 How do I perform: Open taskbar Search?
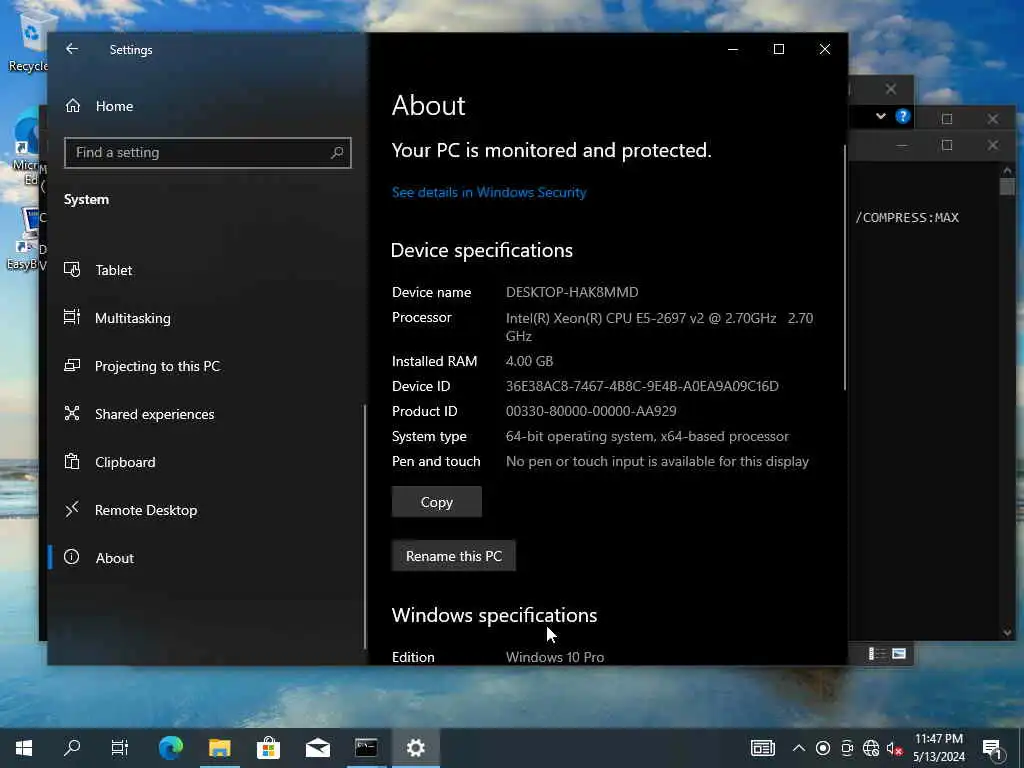tap(72, 748)
